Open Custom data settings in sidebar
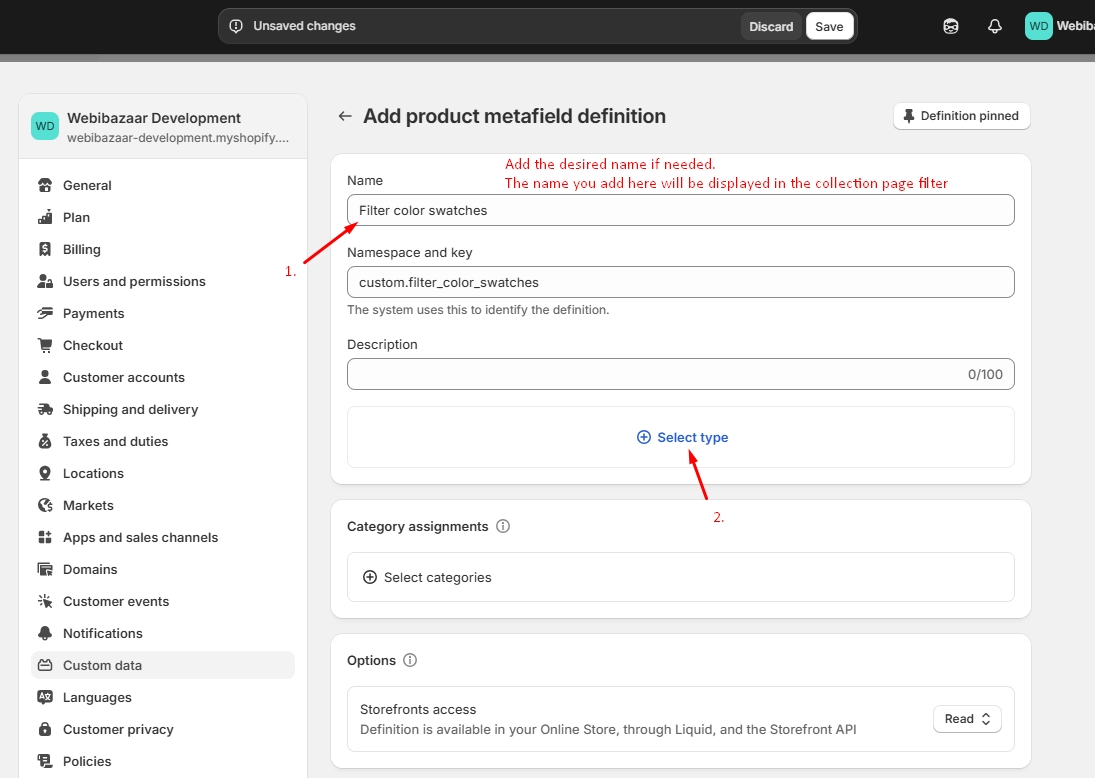Image resolution: width=1095 pixels, height=778 pixels. coord(102,665)
